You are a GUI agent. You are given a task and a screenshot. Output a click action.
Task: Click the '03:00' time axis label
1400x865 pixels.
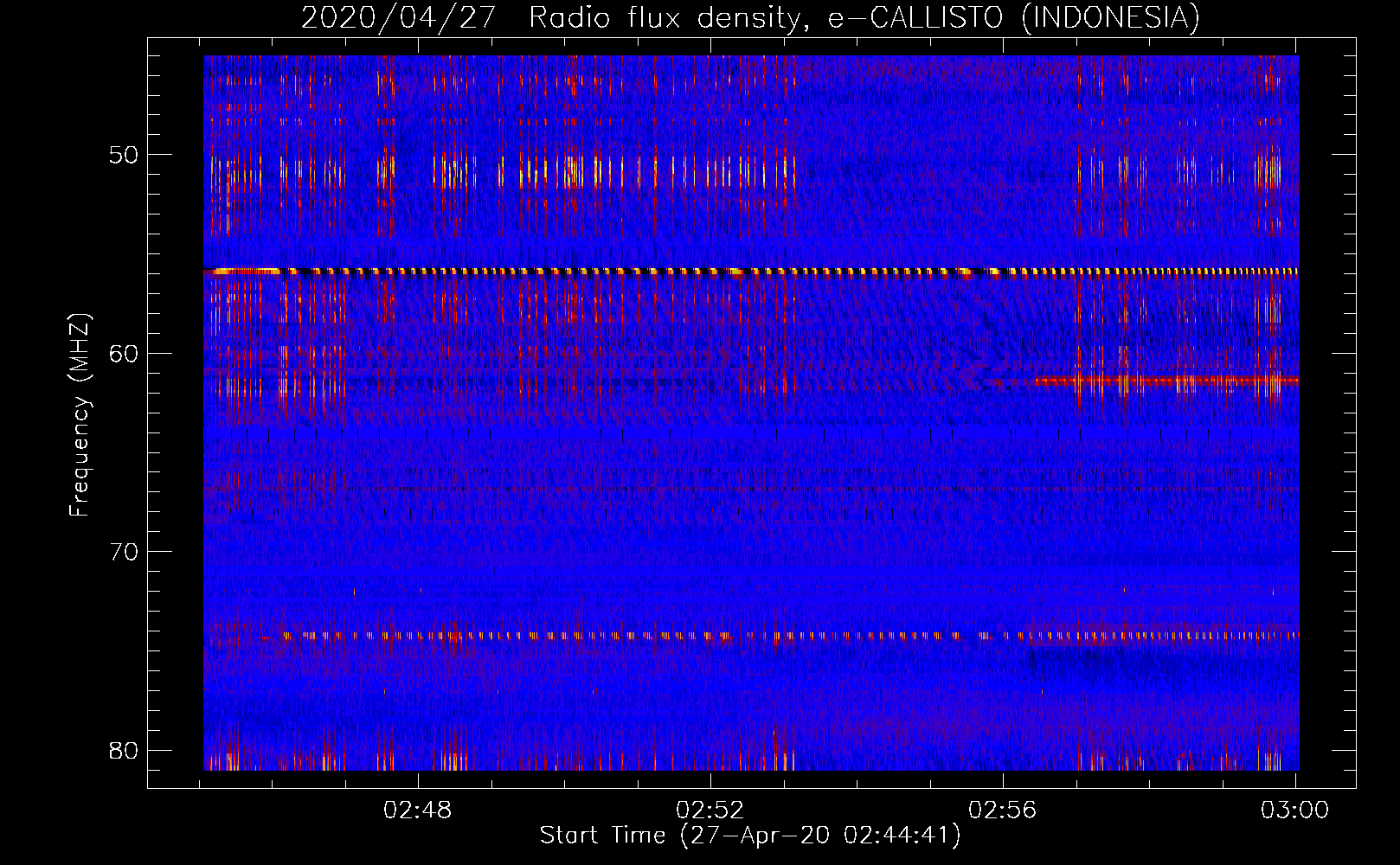1294,811
